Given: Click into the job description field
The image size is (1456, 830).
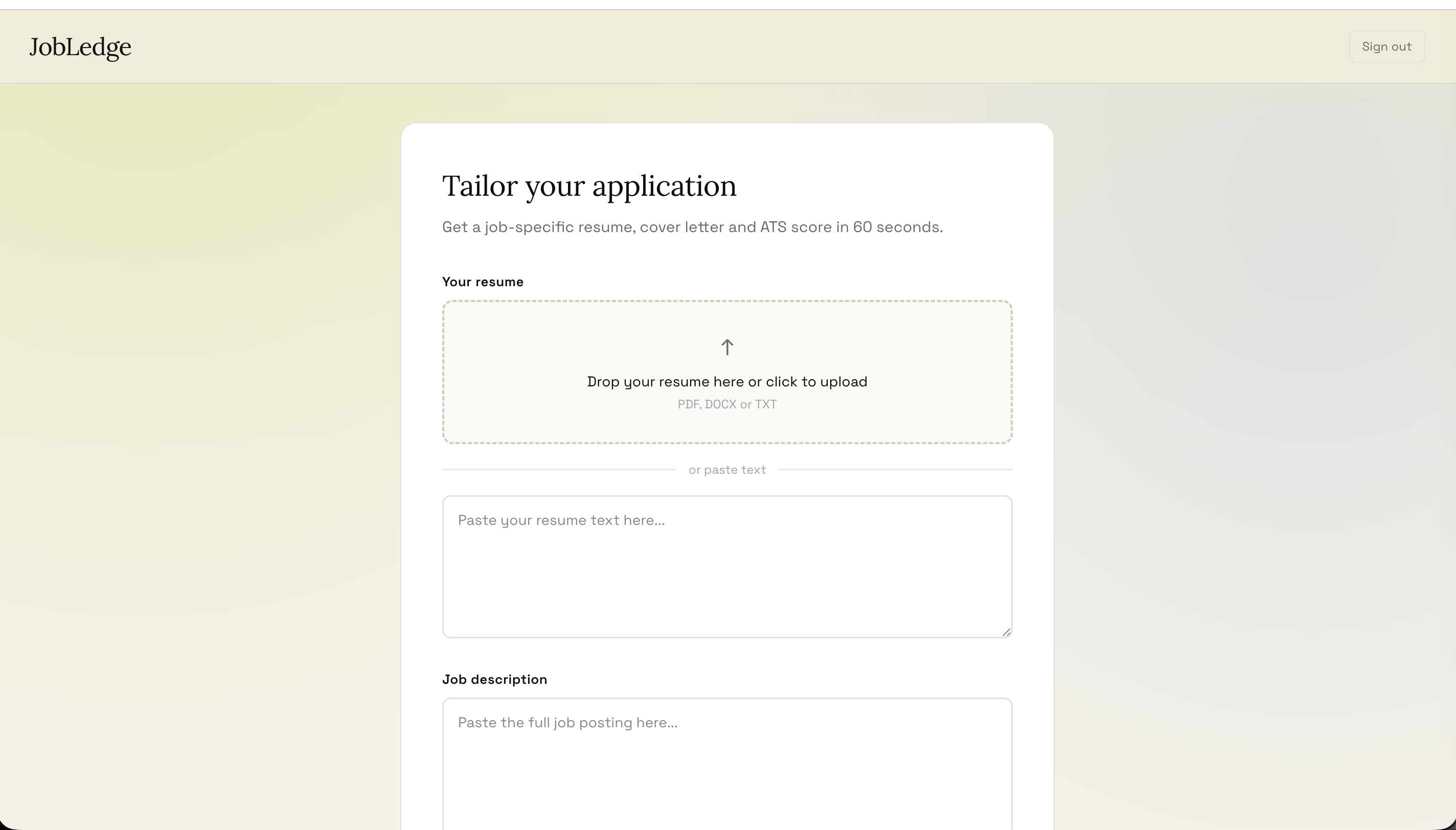Looking at the screenshot, I should [x=727, y=764].
